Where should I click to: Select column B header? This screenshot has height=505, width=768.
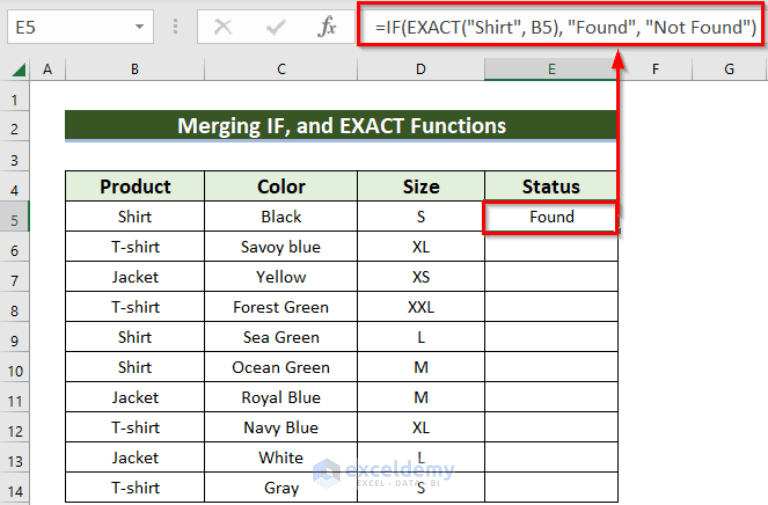click(135, 69)
